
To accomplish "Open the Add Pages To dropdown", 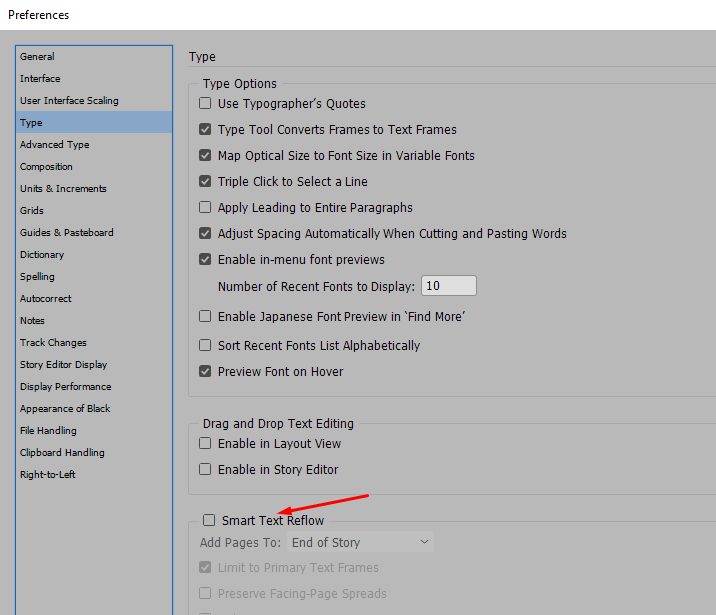I will pyautogui.click(x=360, y=542).
